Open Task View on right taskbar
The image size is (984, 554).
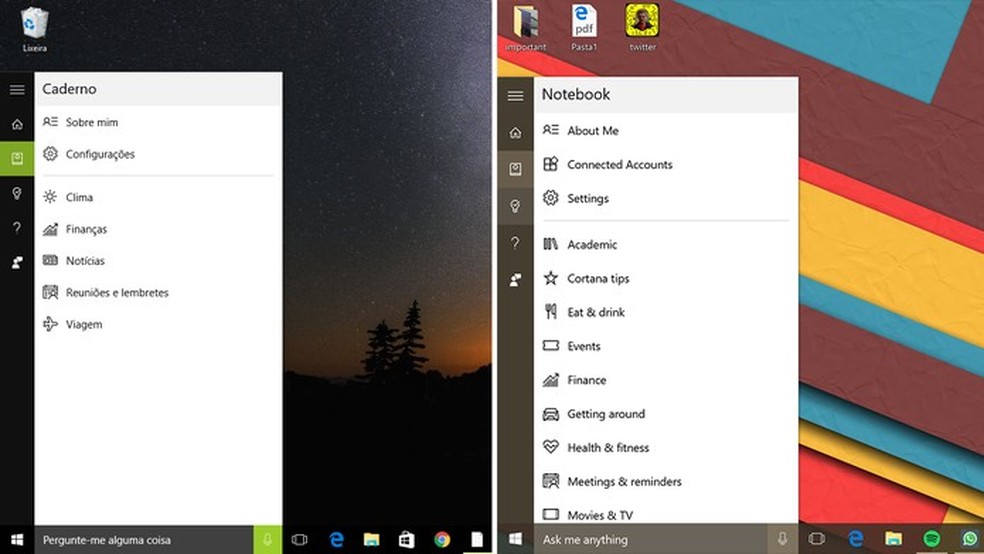coord(816,539)
